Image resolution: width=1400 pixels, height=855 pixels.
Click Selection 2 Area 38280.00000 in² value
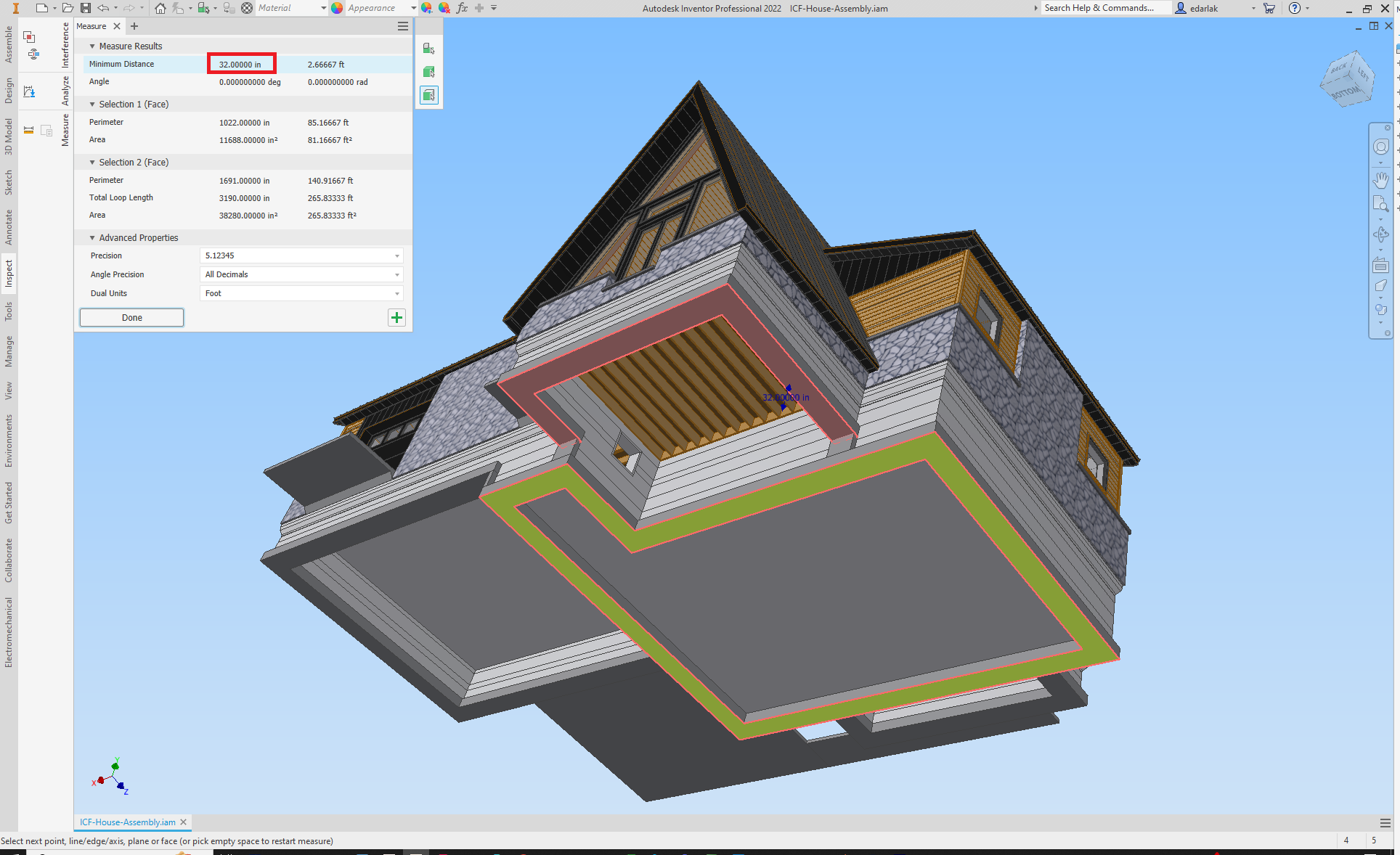coord(248,216)
